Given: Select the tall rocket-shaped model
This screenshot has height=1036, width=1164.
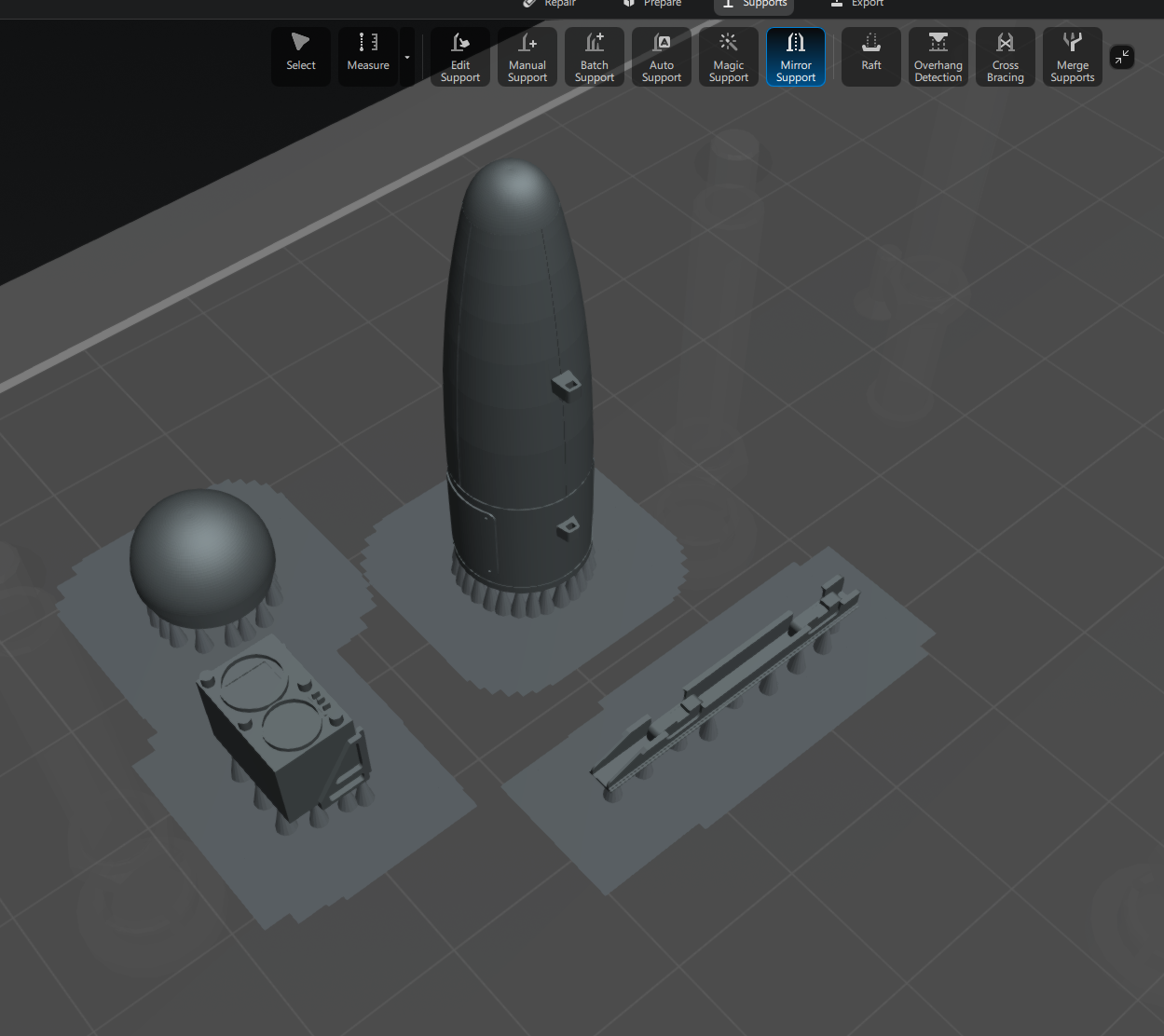Looking at the screenshot, I should [517, 373].
